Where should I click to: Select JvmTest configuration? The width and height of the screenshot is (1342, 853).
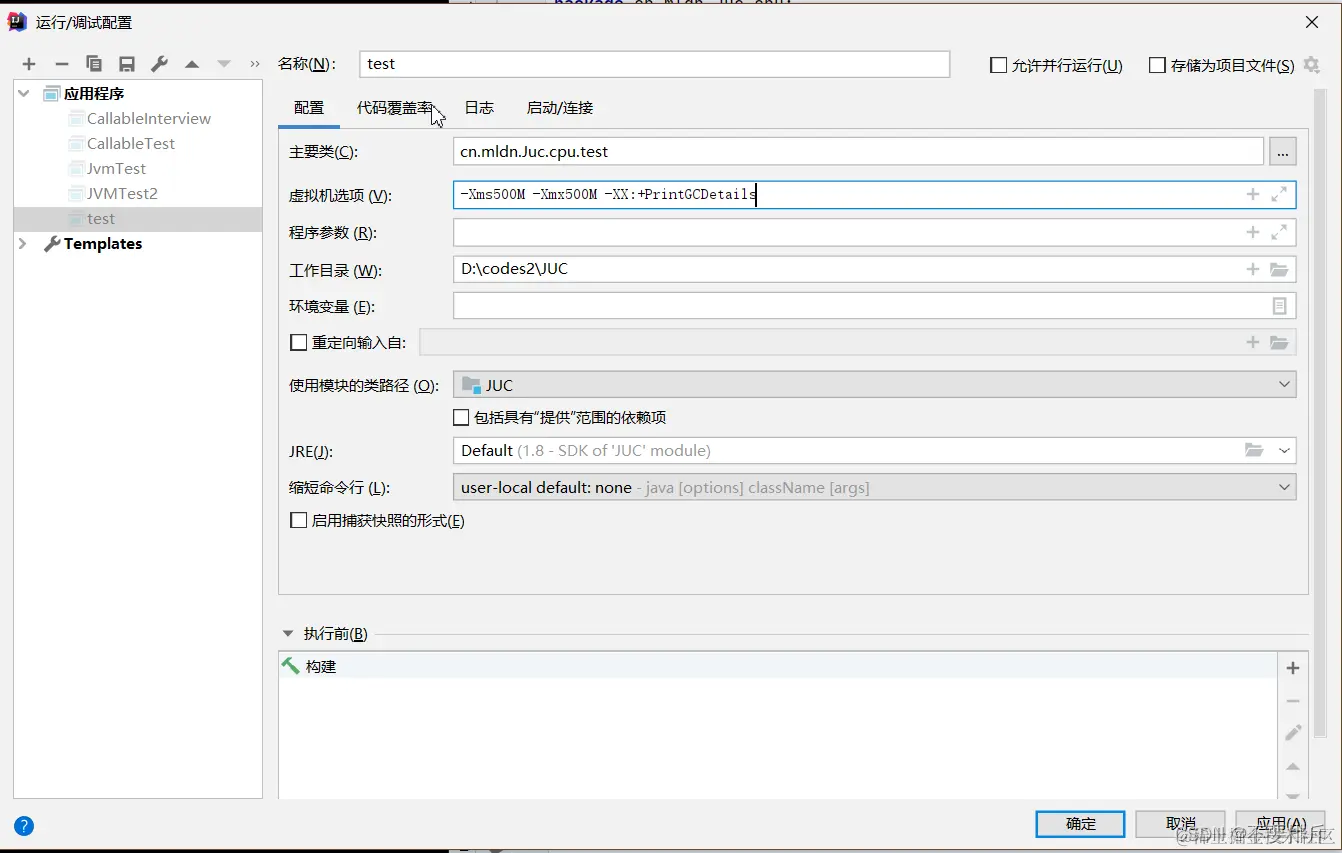(116, 168)
